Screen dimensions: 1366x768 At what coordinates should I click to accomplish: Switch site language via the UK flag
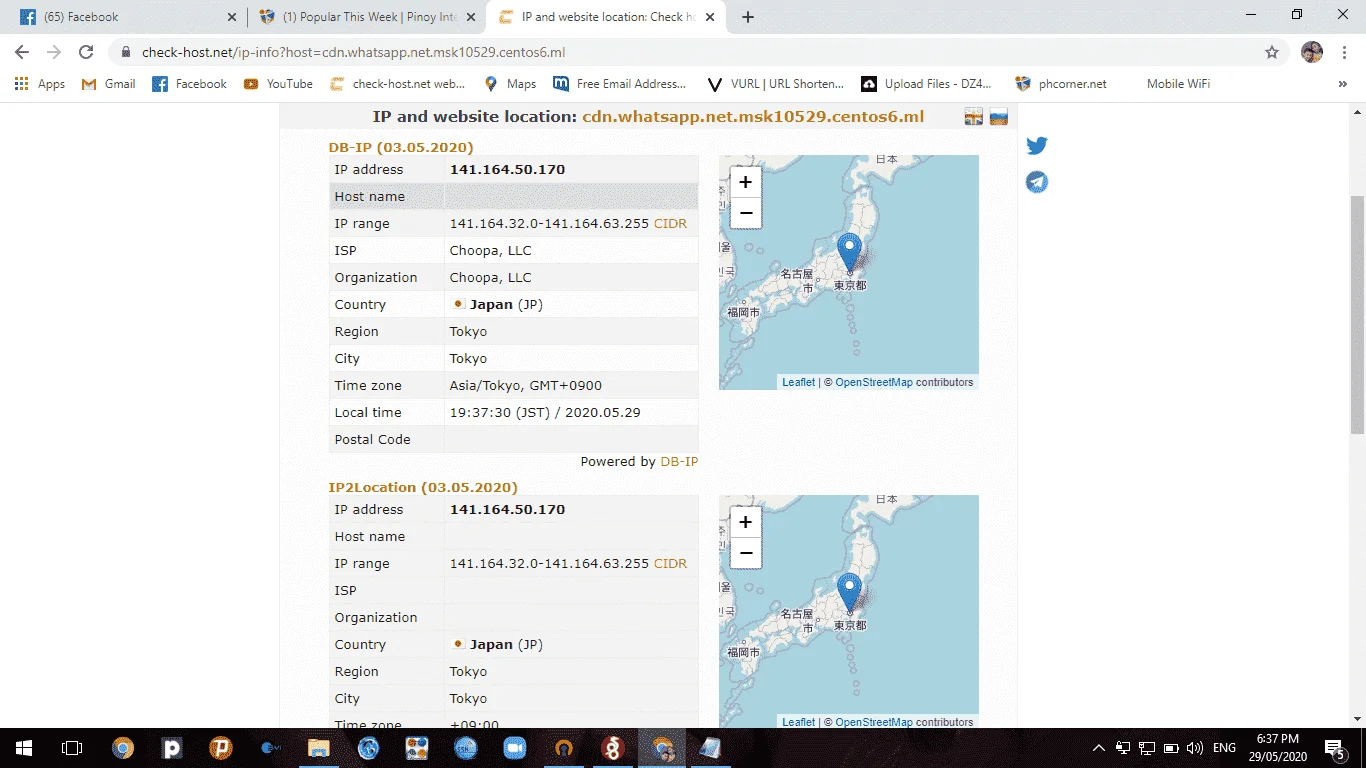point(974,117)
